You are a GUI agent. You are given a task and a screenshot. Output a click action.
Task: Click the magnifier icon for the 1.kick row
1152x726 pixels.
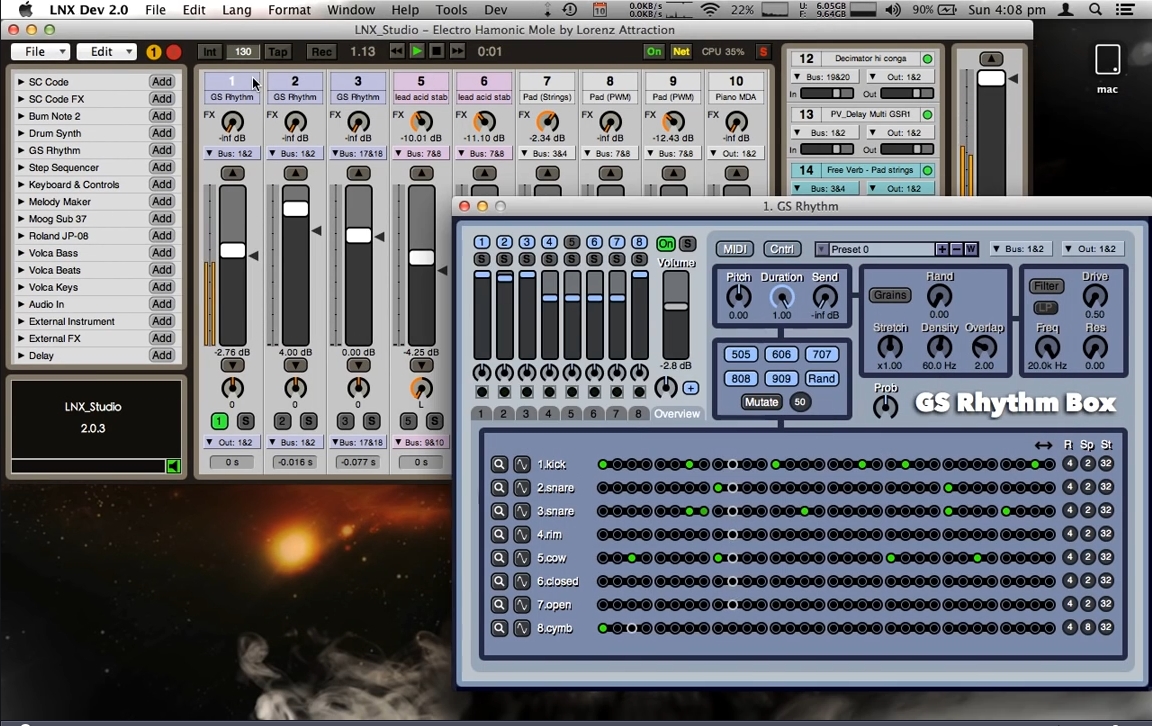[x=499, y=464]
